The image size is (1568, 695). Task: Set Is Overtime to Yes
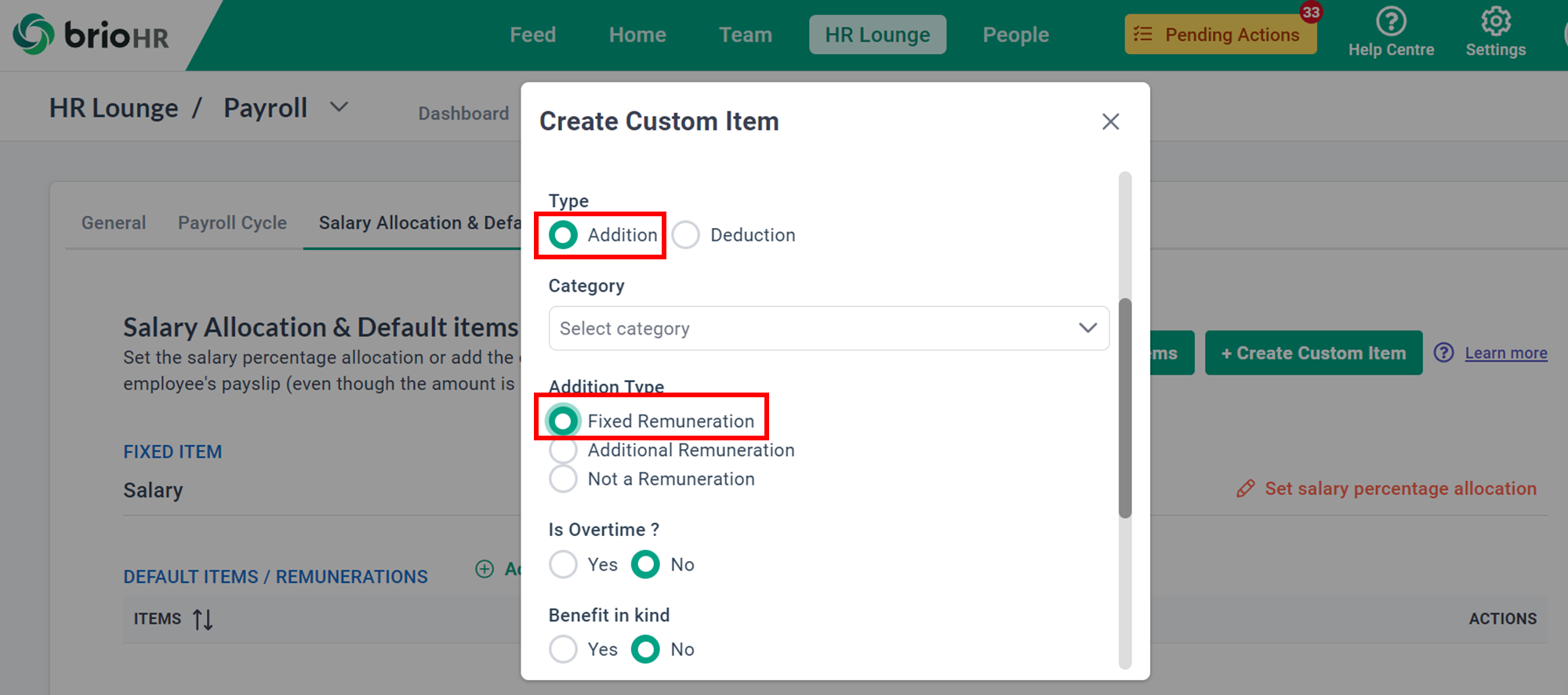563,564
